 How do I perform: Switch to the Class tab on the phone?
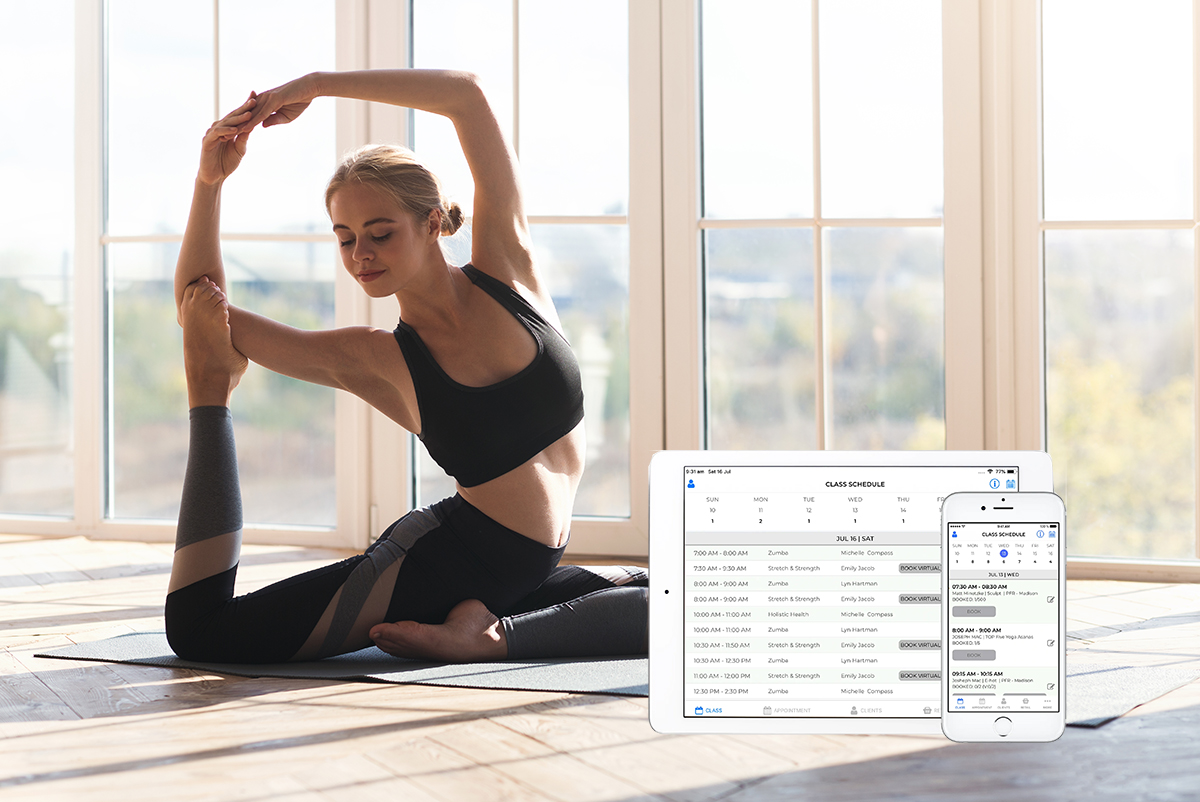(x=959, y=705)
